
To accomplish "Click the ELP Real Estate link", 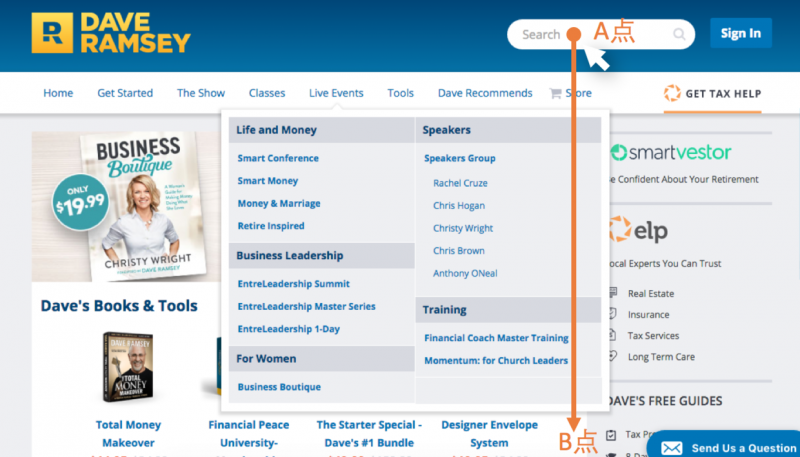I will click(x=651, y=293).
